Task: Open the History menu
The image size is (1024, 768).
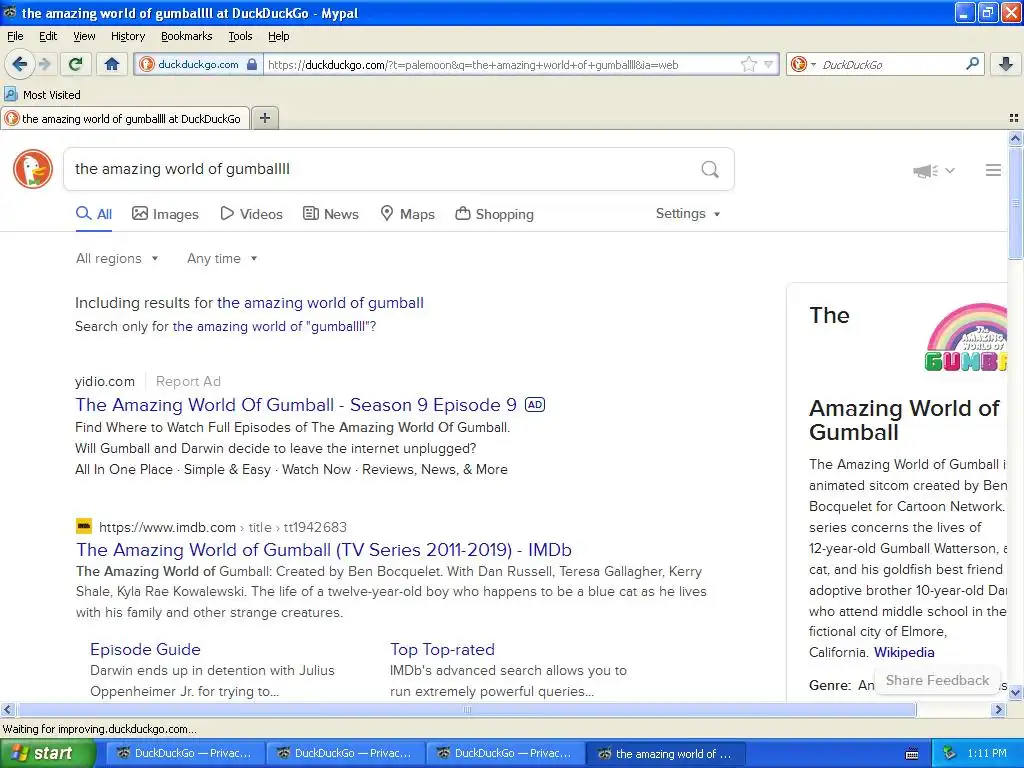Action: click(127, 36)
